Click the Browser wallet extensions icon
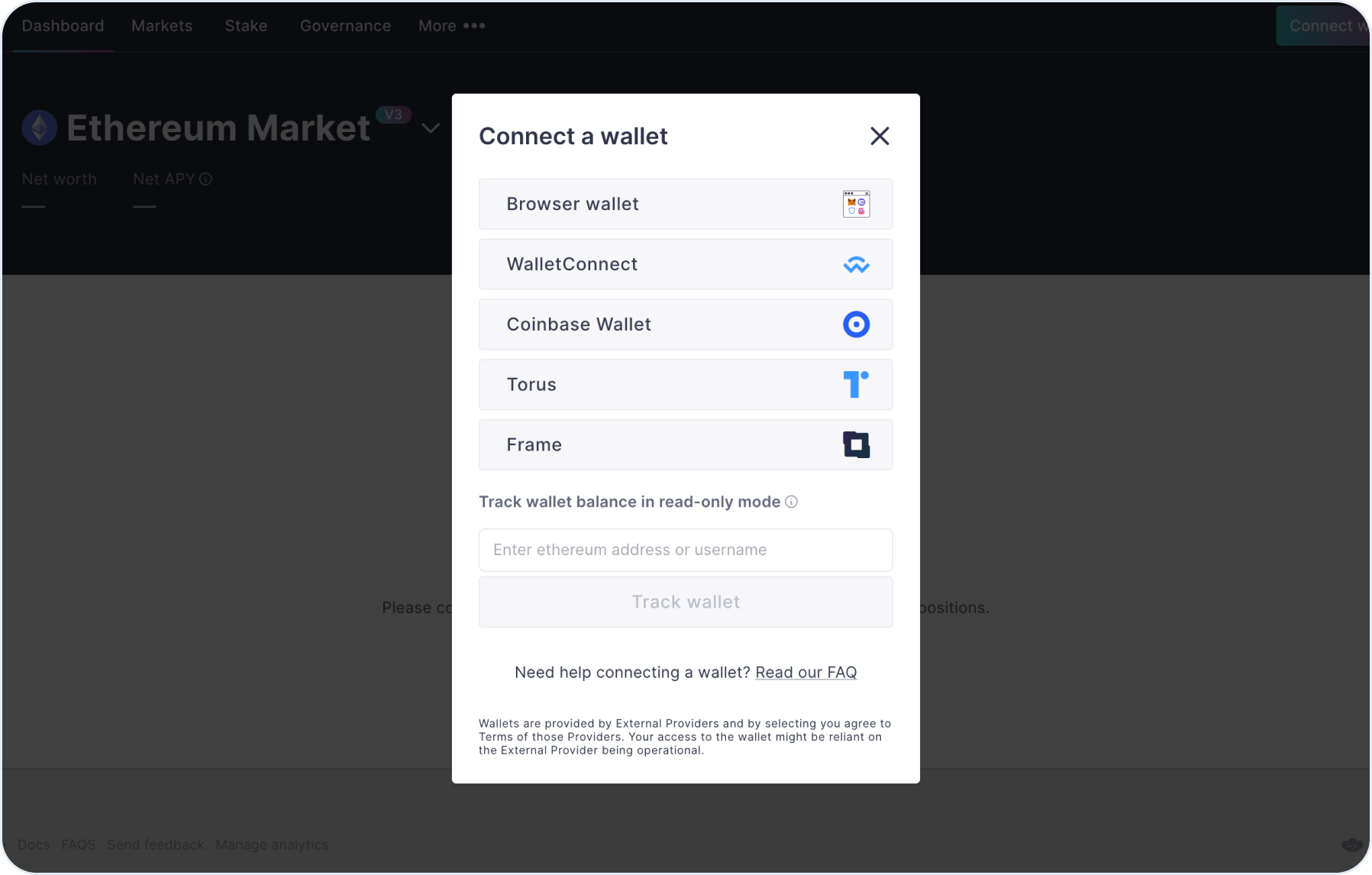 pos(857,204)
